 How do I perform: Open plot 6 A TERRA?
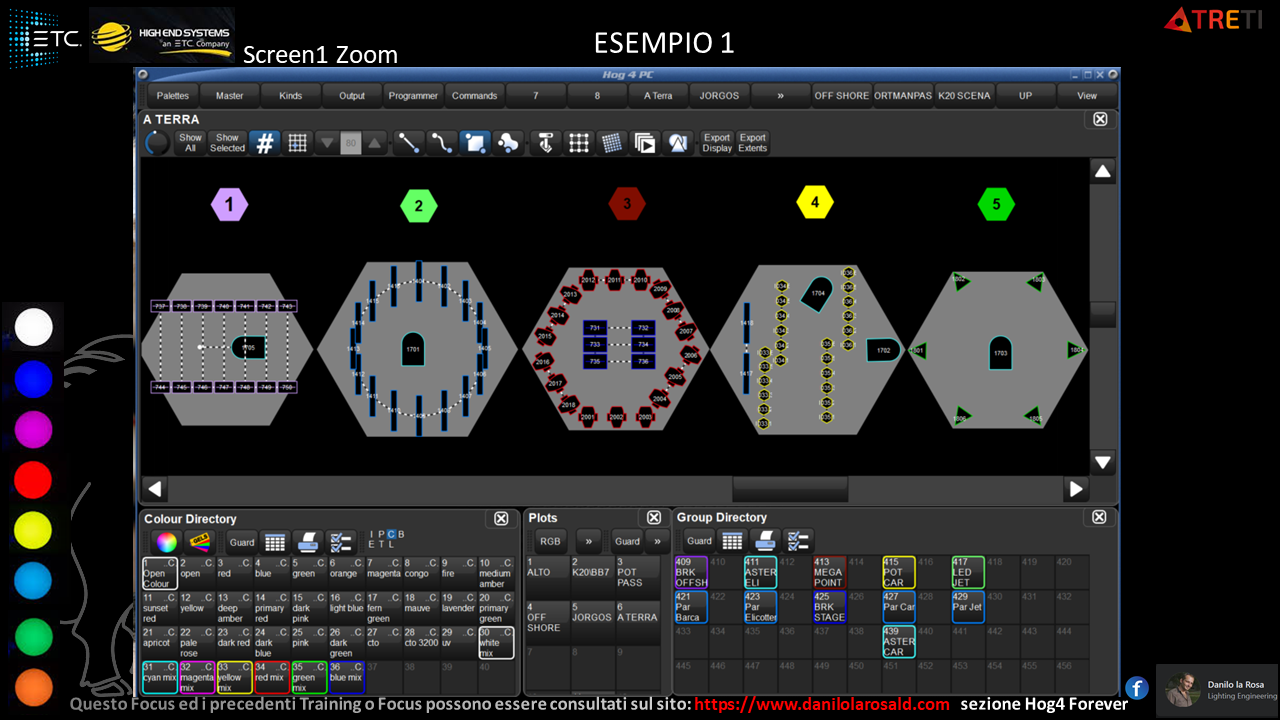tap(637, 622)
